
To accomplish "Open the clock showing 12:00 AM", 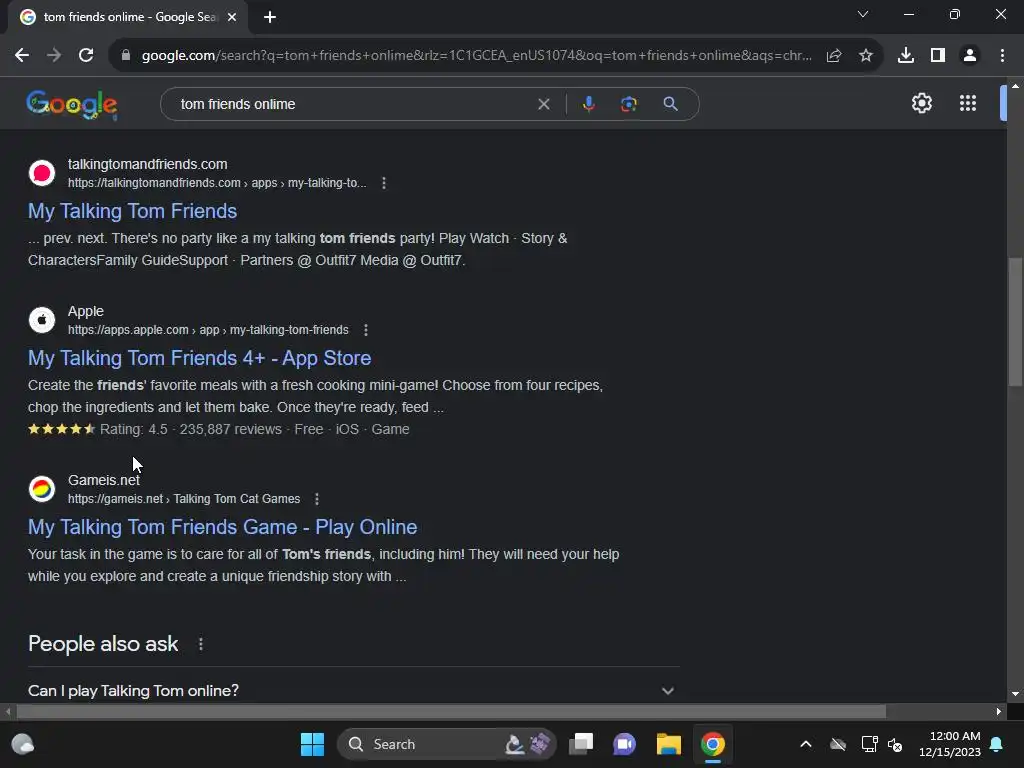I will pos(950,744).
